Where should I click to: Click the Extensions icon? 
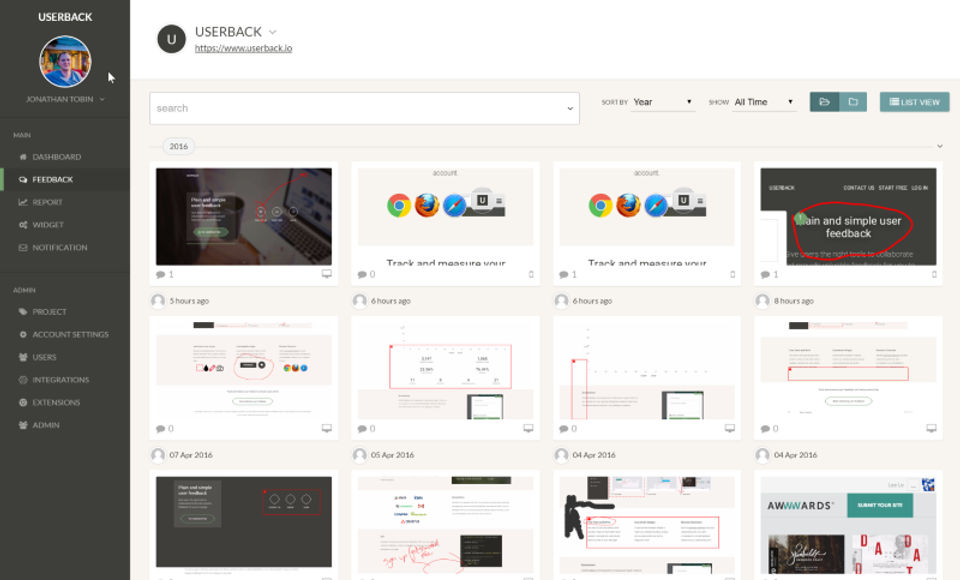[23, 402]
